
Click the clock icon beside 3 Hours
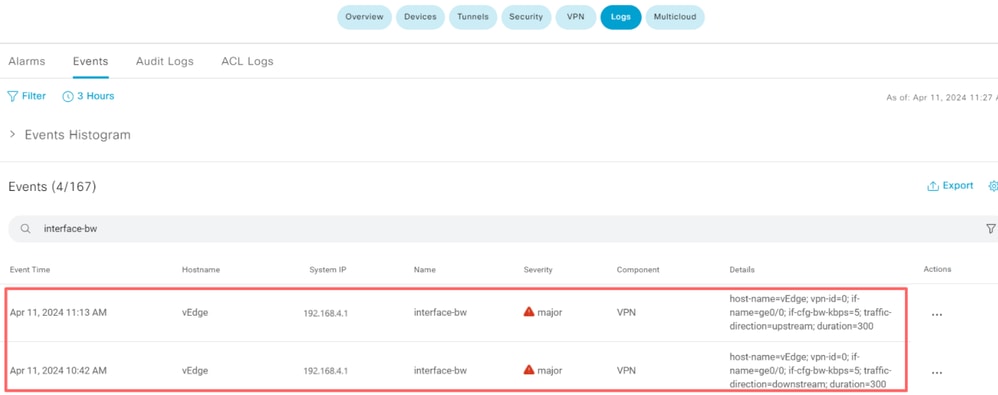coord(67,97)
